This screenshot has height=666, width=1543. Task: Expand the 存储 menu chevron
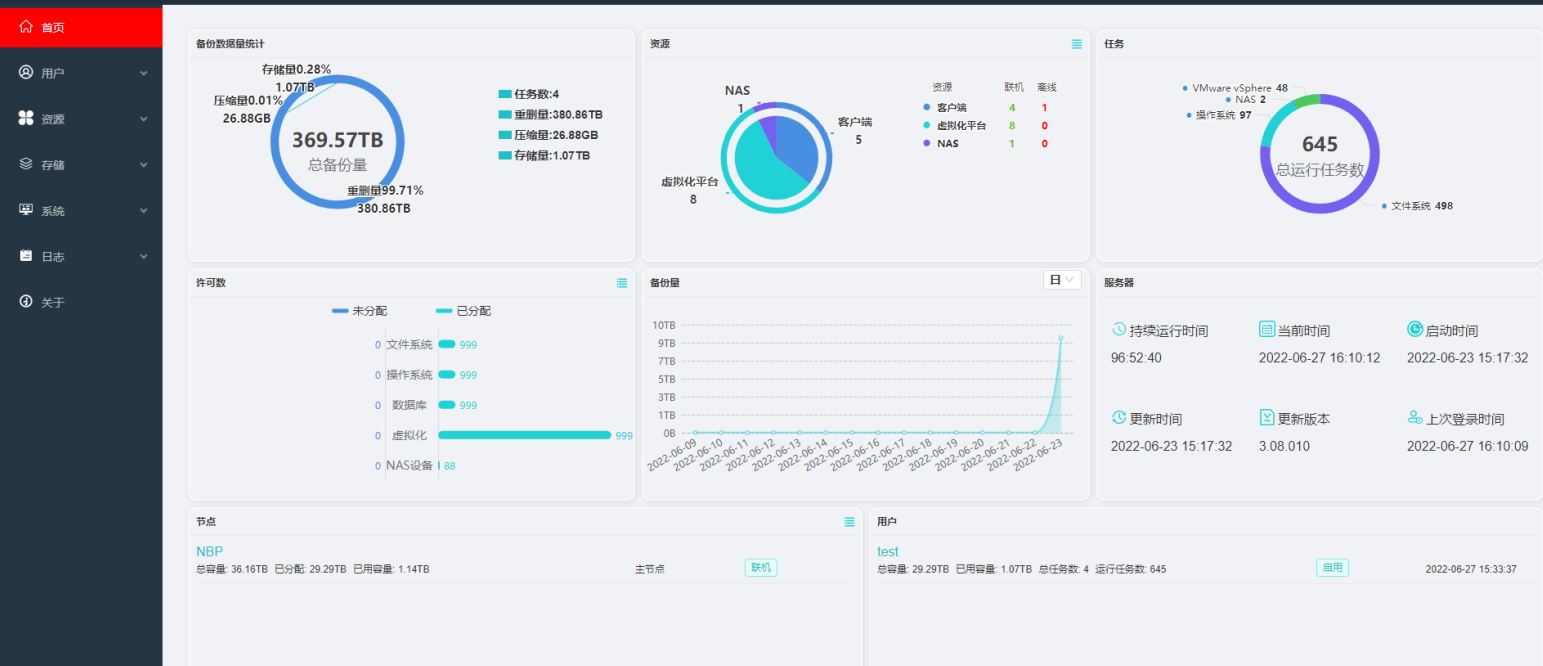point(143,164)
